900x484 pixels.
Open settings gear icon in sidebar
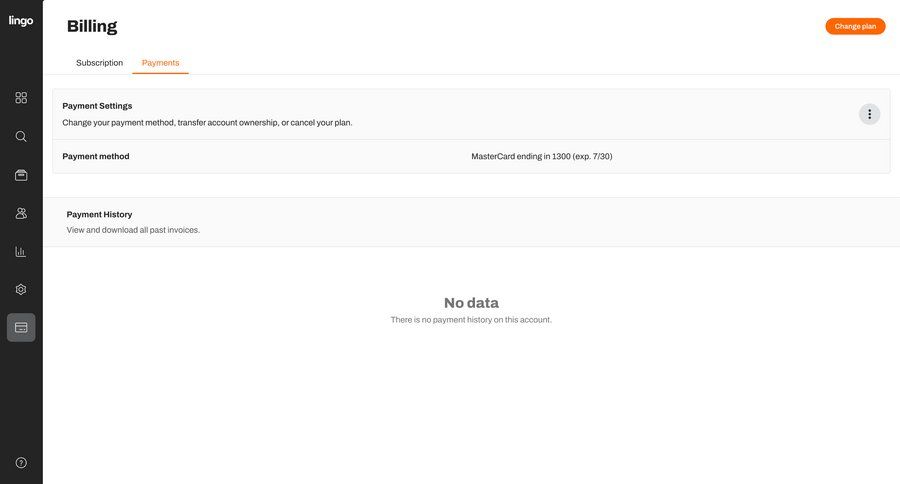pyautogui.click(x=21, y=289)
